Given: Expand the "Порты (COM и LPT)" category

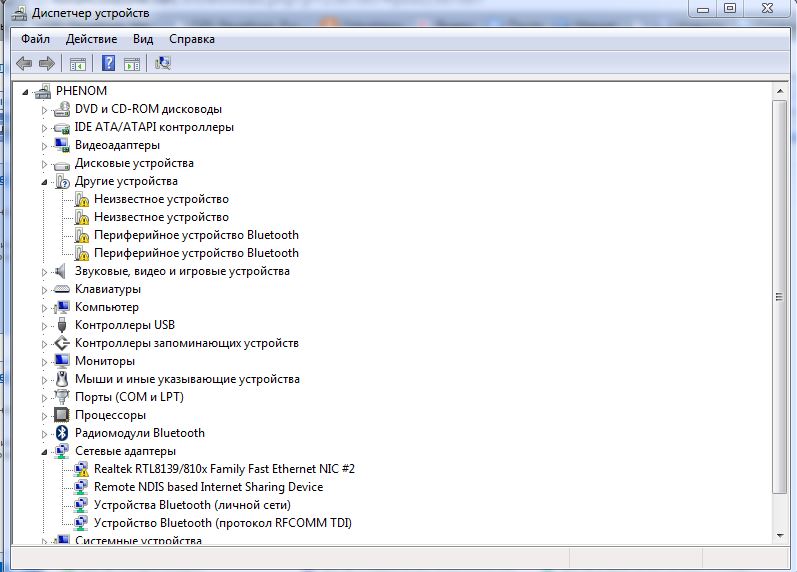Looking at the screenshot, I should (x=44, y=397).
